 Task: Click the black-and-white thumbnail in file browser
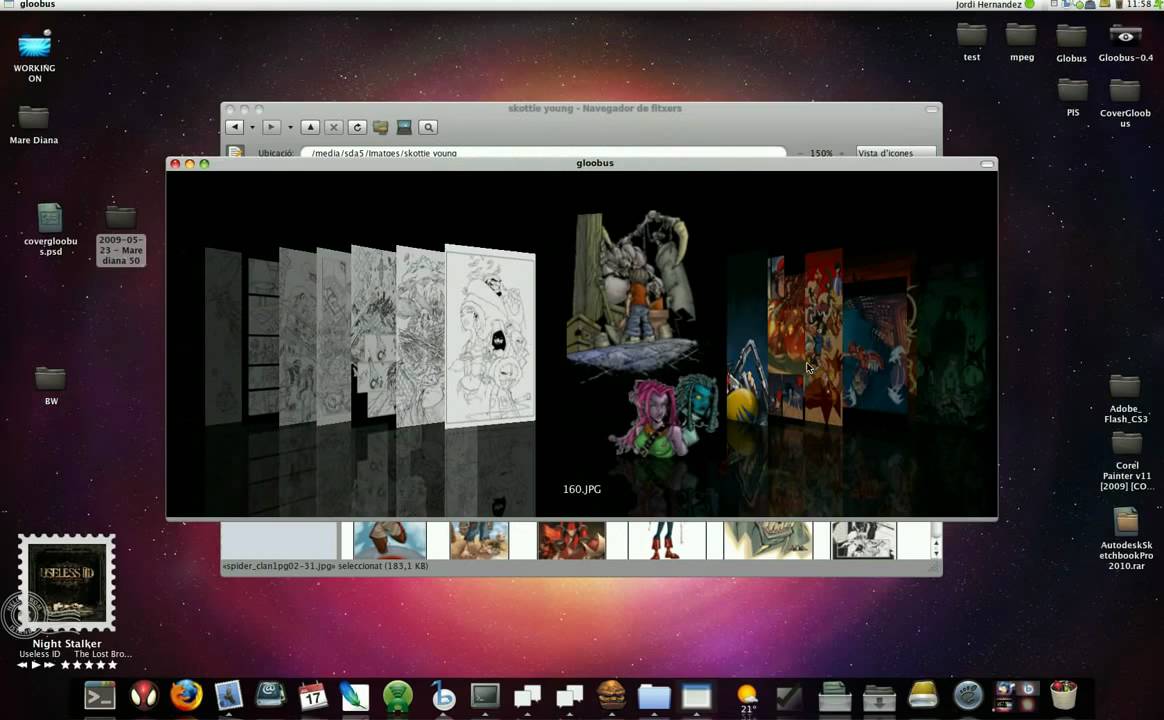(863, 540)
